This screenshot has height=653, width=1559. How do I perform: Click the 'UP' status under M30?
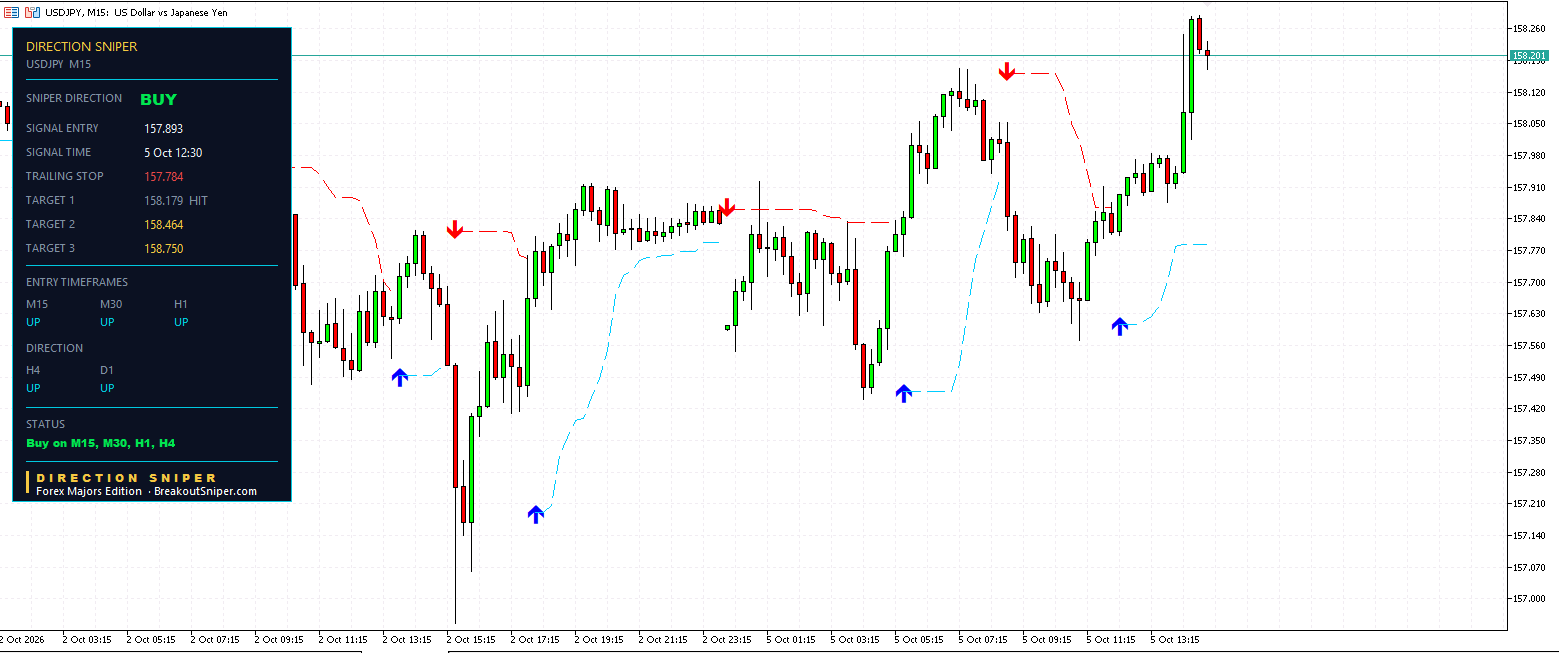(108, 322)
